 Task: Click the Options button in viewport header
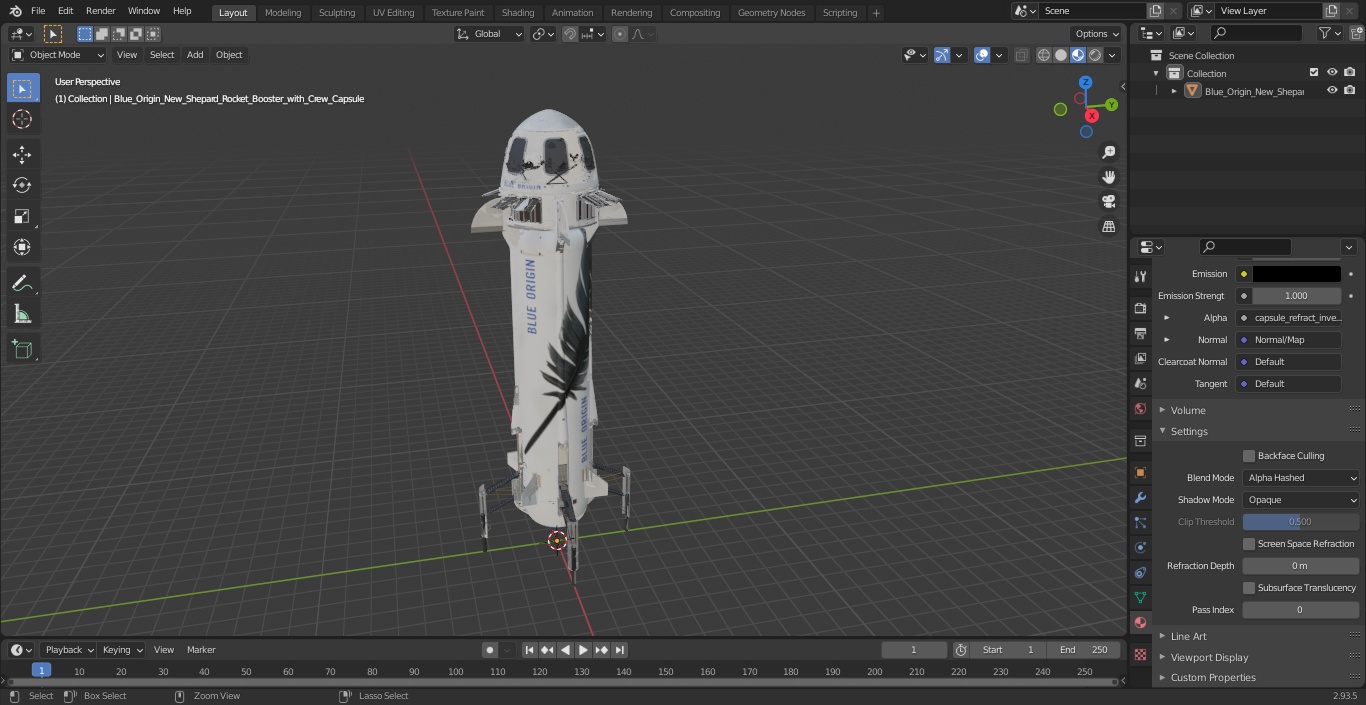[1097, 34]
